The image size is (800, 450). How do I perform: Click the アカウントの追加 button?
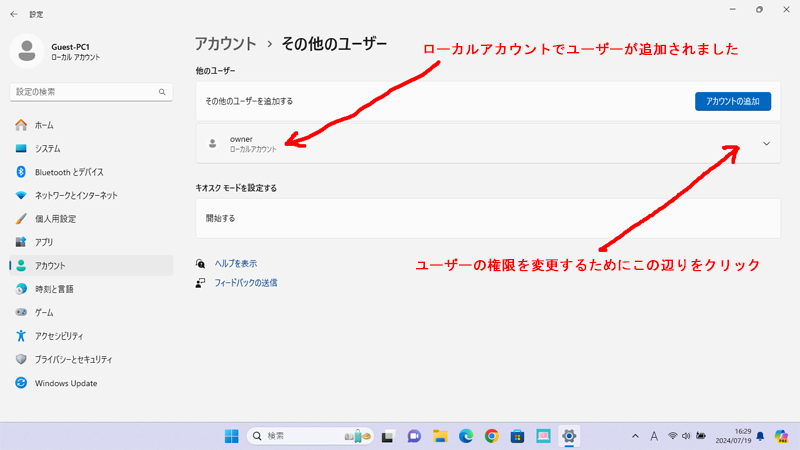coord(732,101)
